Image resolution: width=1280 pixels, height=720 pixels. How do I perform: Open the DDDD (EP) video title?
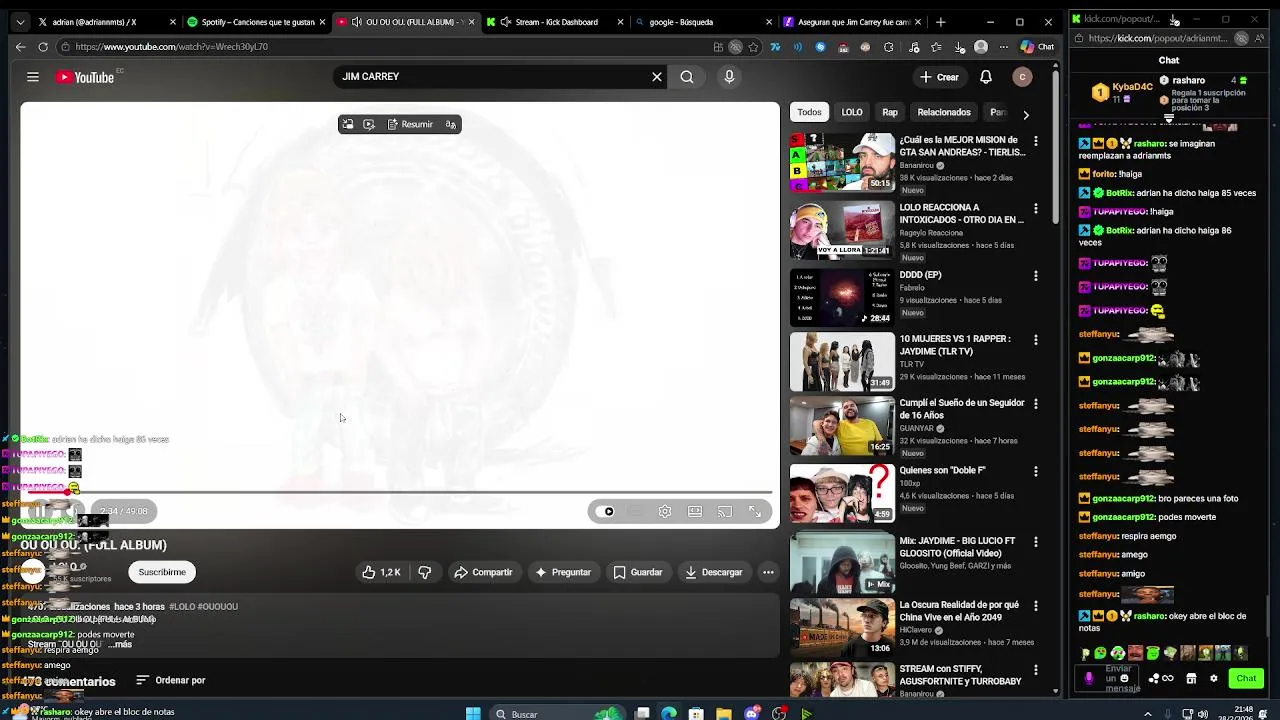[x=920, y=275]
